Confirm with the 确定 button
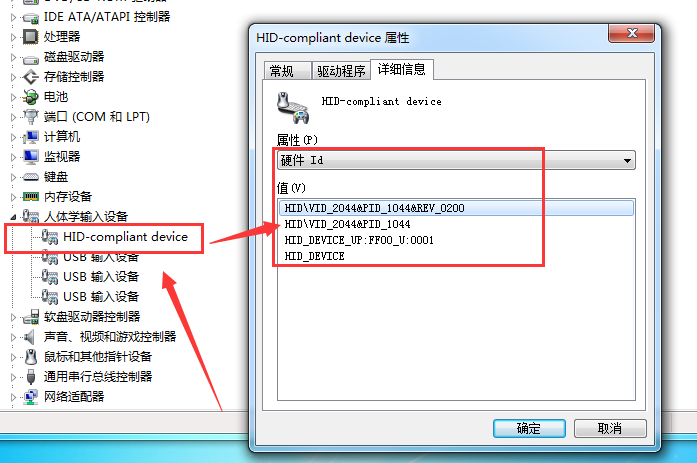This screenshot has width=697, height=463. [529, 428]
